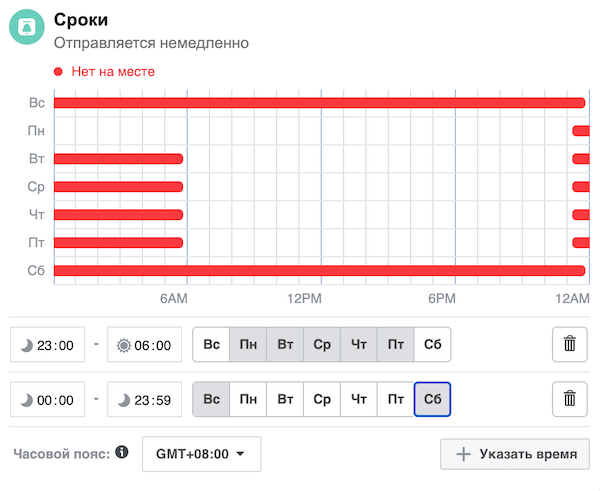This screenshot has width=600, height=491.
Task: Delete the 00:00–23:59 time range
Action: tap(570, 399)
